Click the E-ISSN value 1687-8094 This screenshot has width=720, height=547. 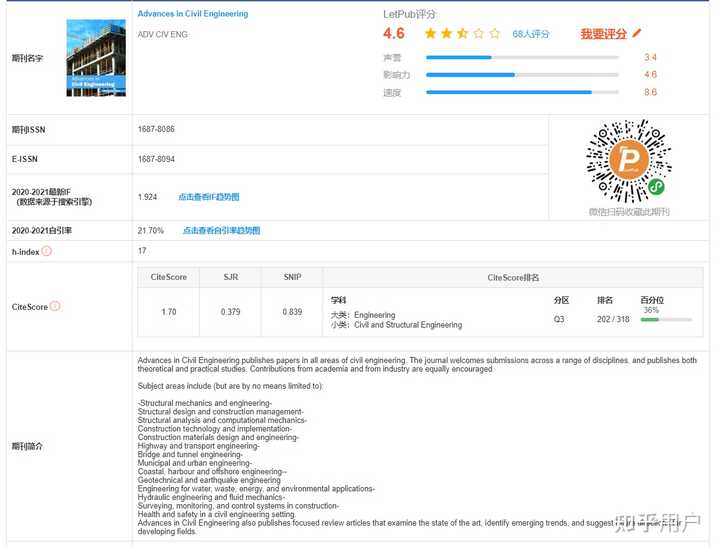tap(156, 159)
